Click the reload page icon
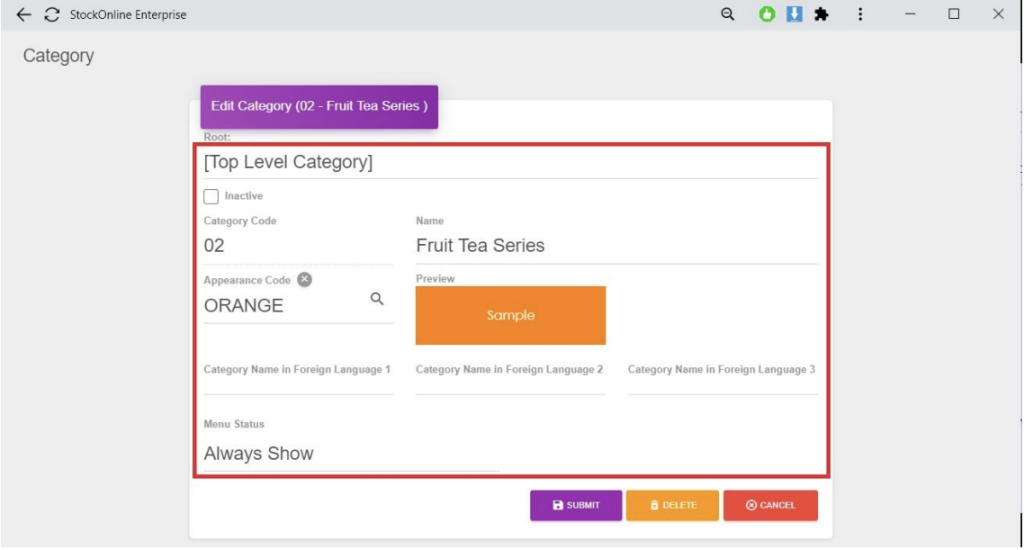 coord(52,15)
